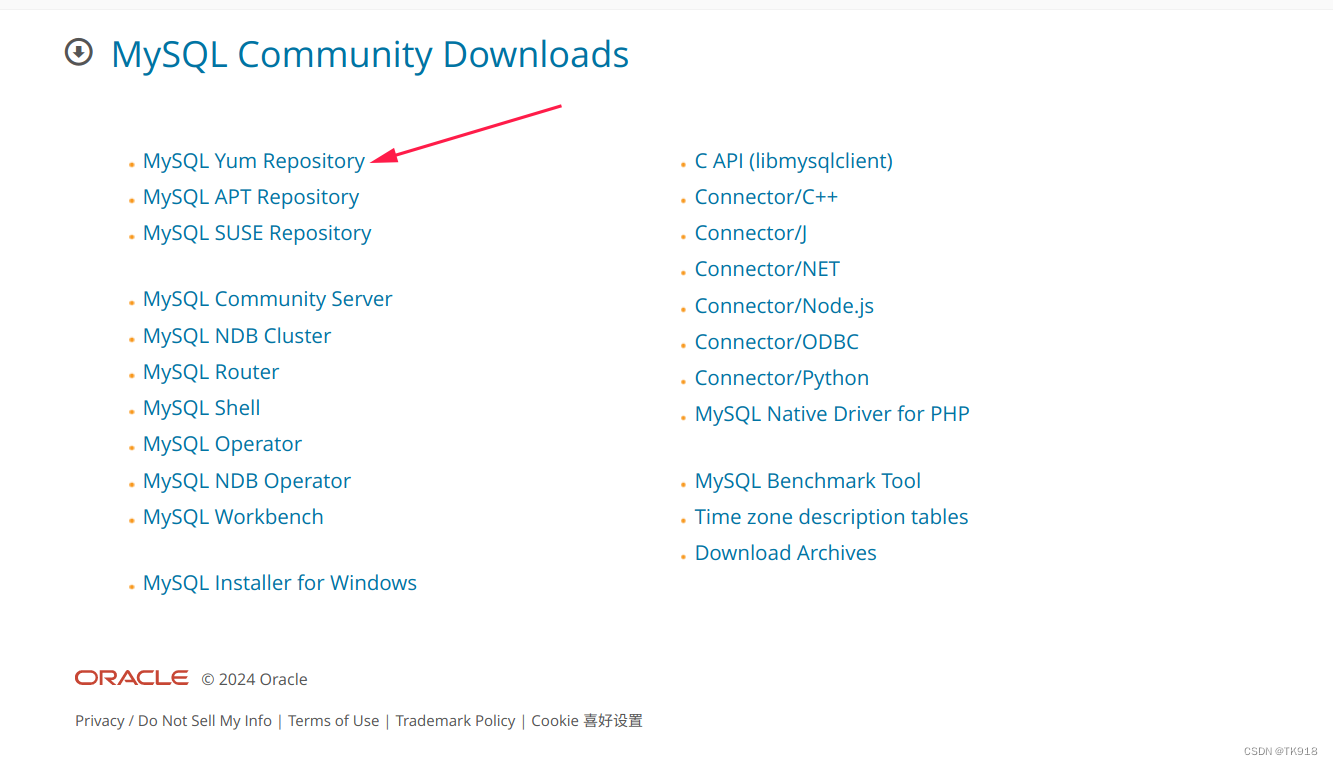Go to the Download Archives link
The image size is (1333, 765).
point(786,553)
